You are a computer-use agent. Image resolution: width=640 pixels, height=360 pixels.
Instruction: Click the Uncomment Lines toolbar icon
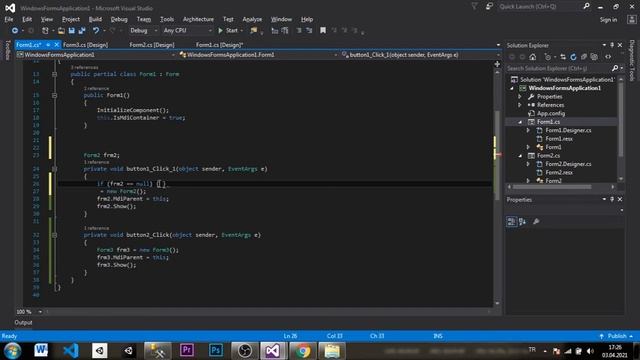click(x=309, y=31)
